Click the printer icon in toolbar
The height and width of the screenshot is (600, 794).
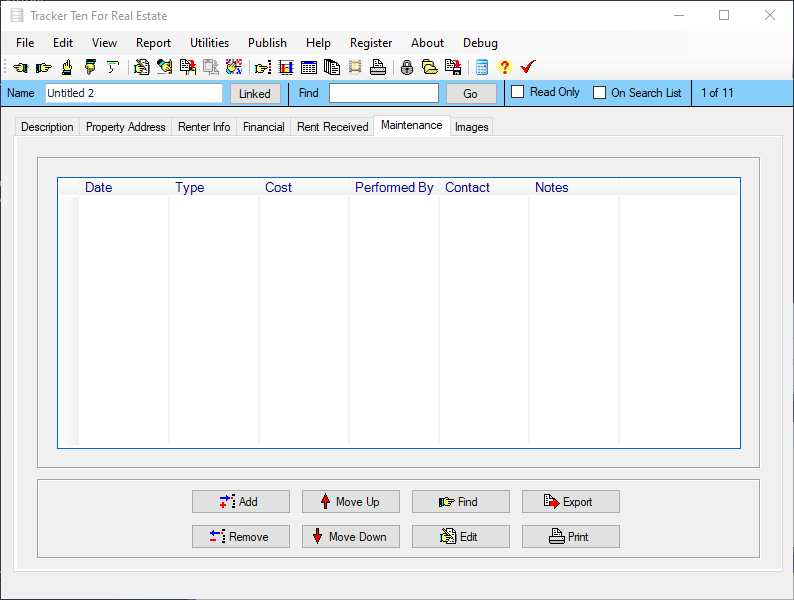point(378,67)
